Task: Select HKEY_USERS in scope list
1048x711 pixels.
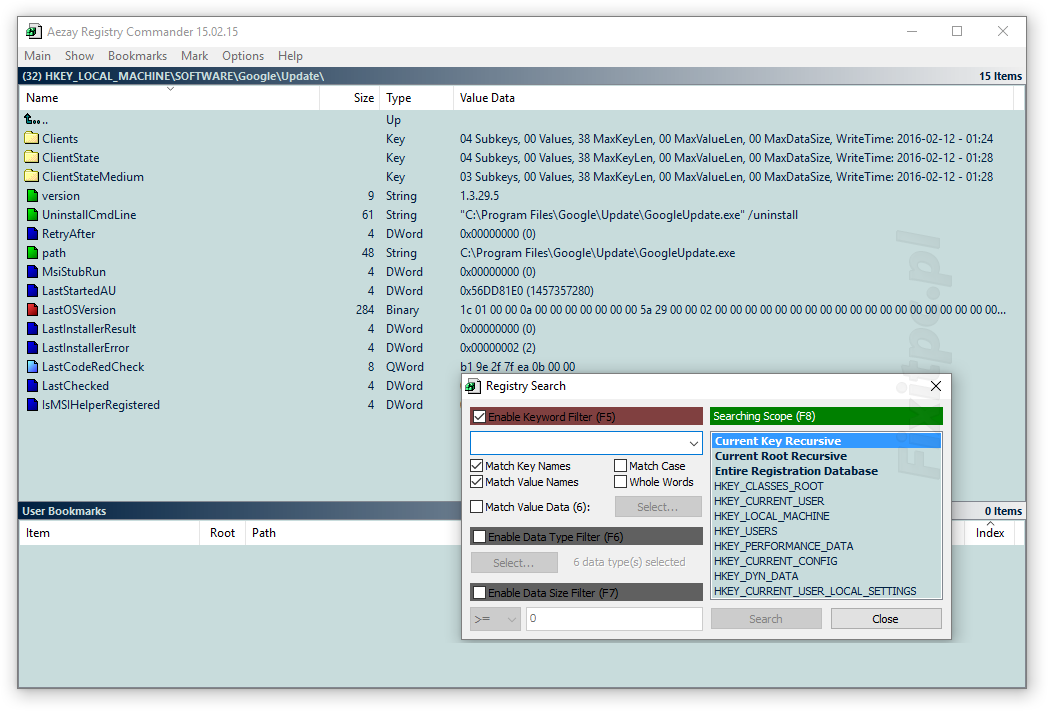Action: point(826,531)
